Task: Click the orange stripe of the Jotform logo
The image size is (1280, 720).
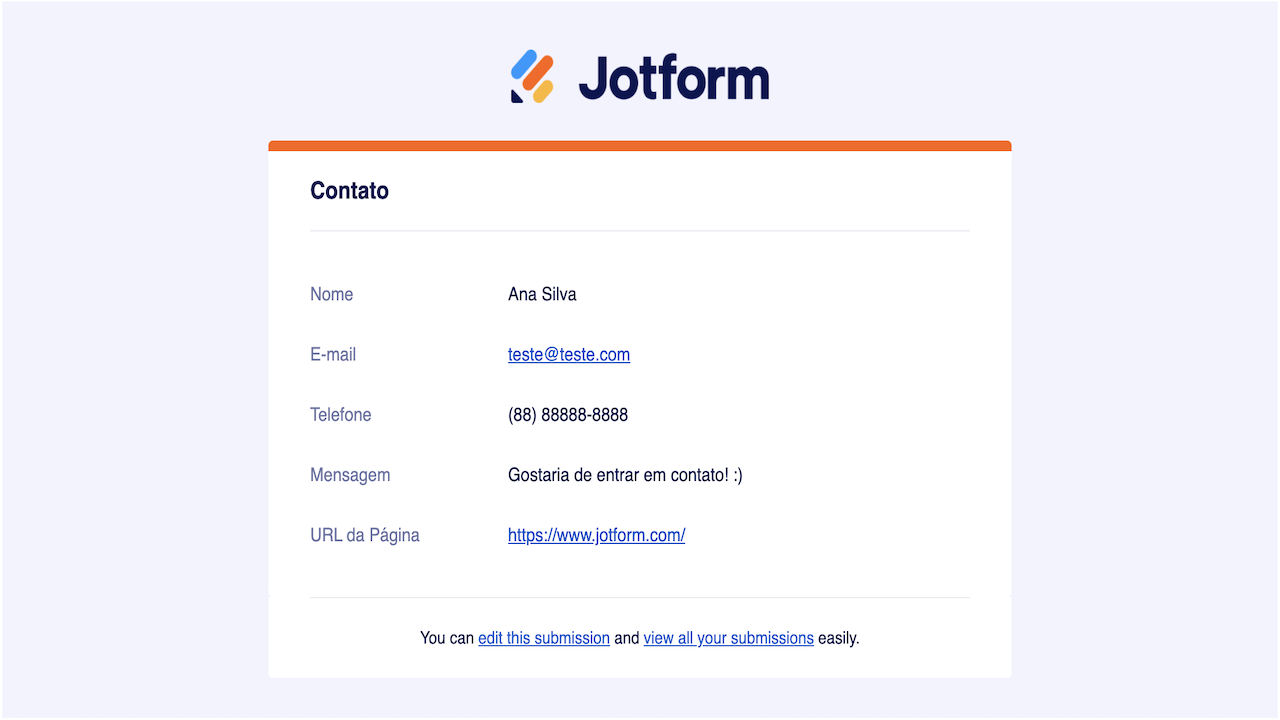Action: 538,72
